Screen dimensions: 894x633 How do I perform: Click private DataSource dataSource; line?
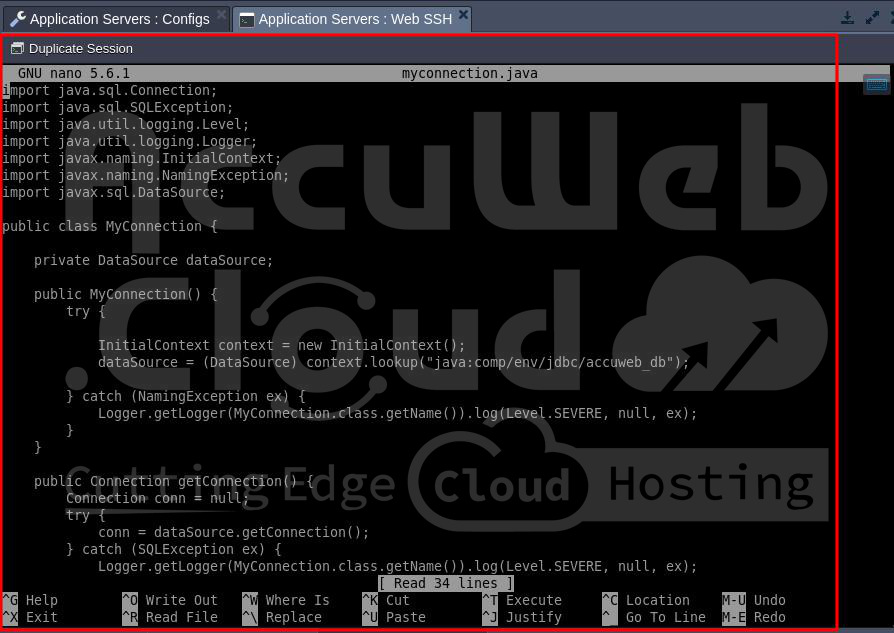[153, 260]
